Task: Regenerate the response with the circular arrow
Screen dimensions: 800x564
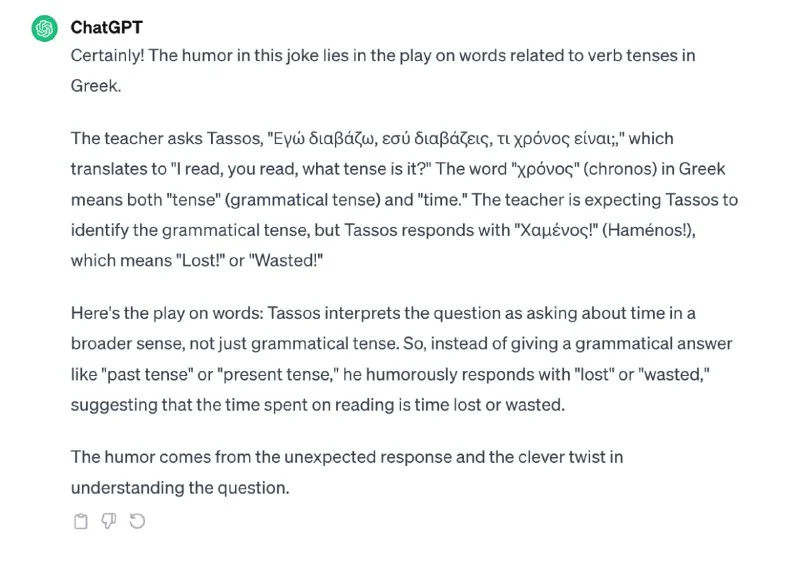Action: pos(137,521)
